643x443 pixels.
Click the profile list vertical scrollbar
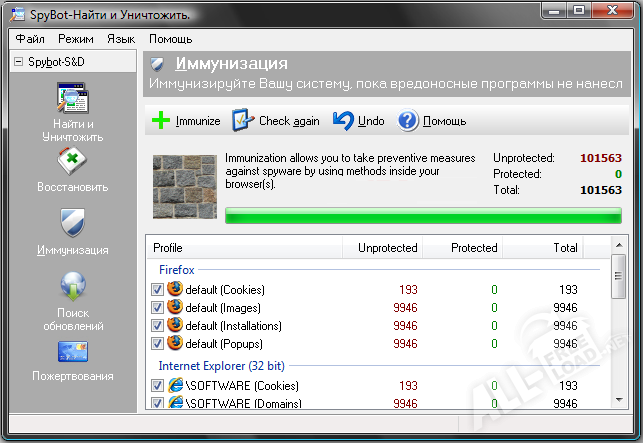click(620, 330)
